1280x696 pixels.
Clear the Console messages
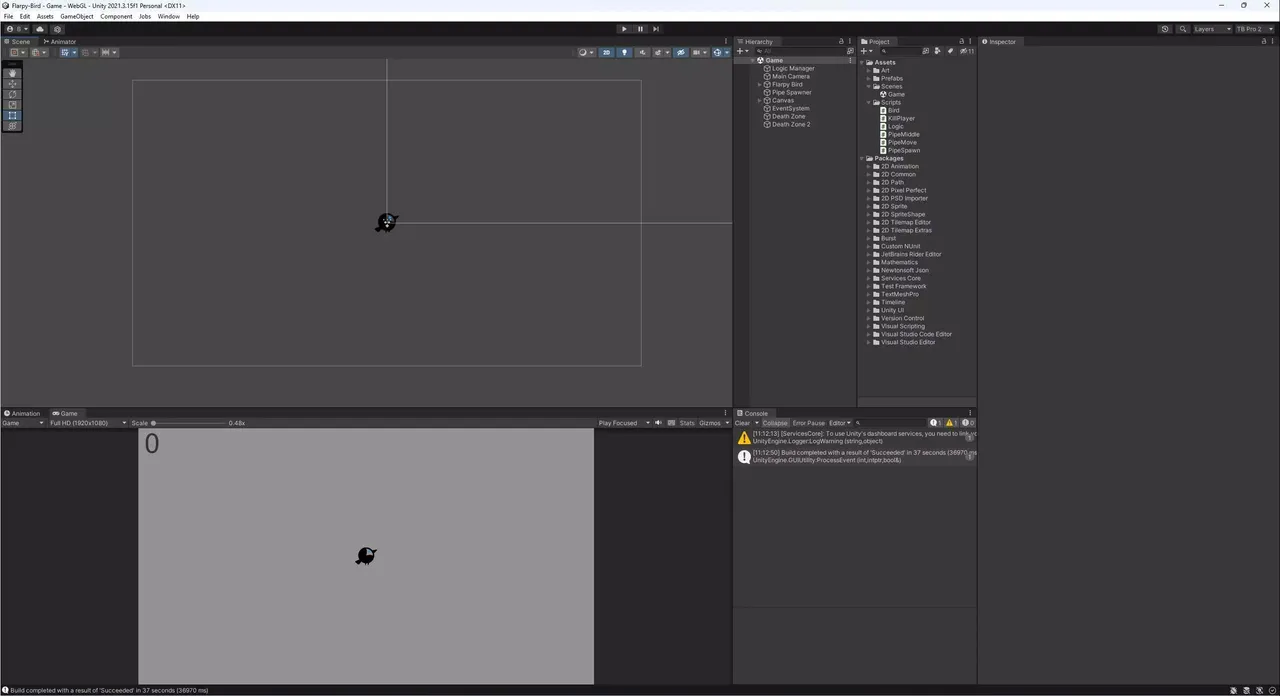(x=742, y=423)
